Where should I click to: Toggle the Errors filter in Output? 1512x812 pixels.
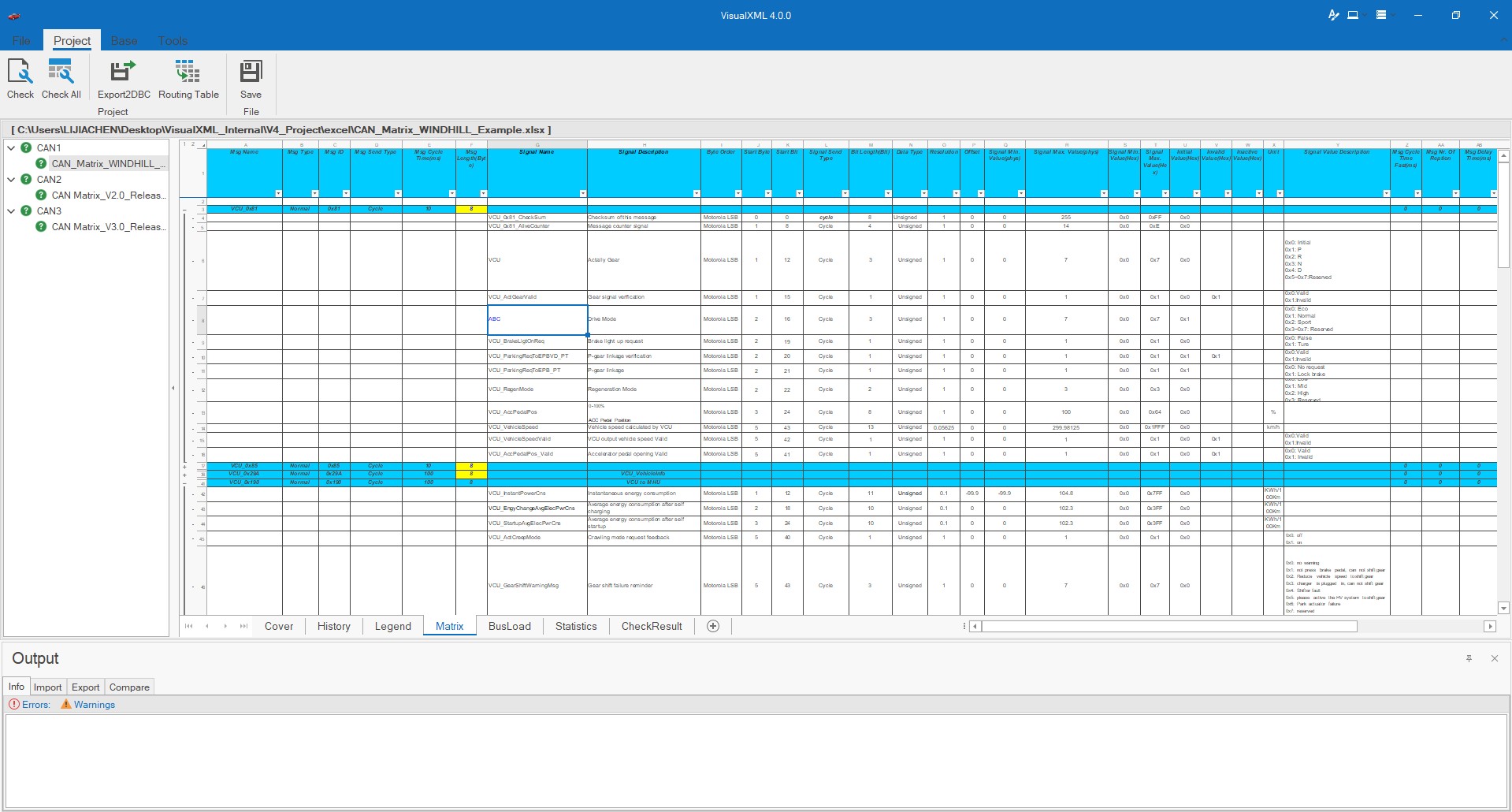pos(30,705)
